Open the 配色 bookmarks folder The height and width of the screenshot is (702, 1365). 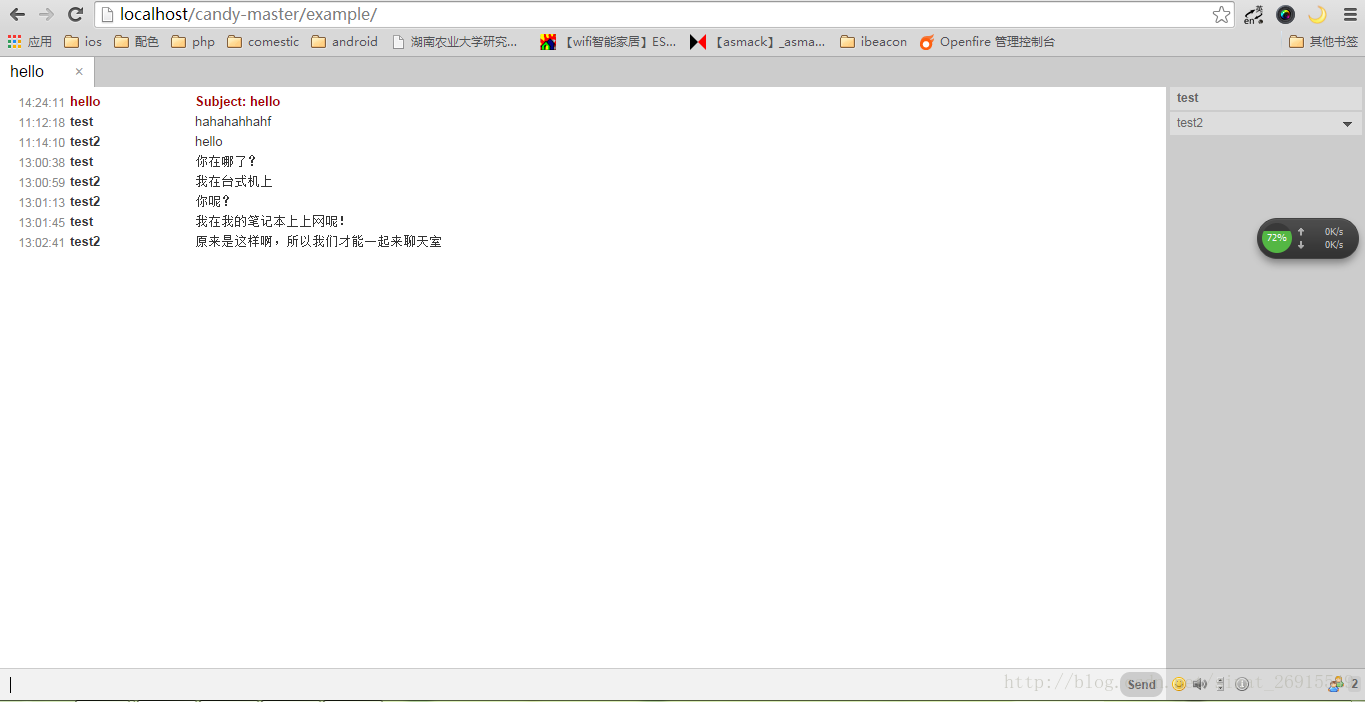(x=136, y=42)
